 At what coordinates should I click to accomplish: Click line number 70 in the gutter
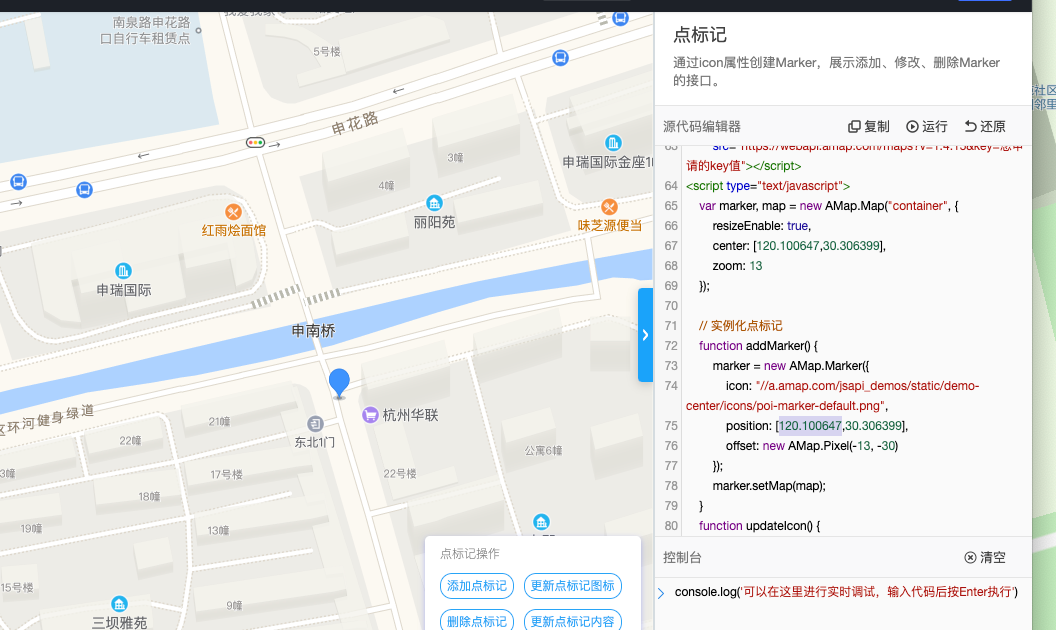click(671, 306)
